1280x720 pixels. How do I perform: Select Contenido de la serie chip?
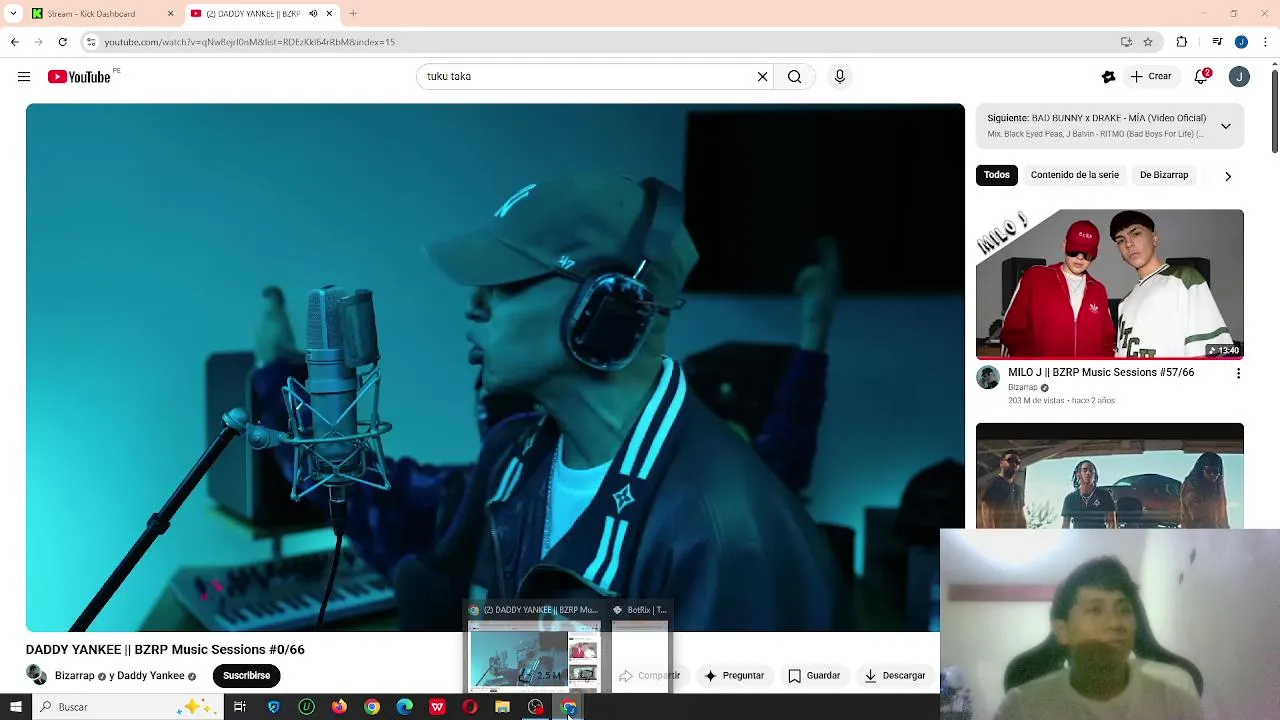pos(1075,175)
